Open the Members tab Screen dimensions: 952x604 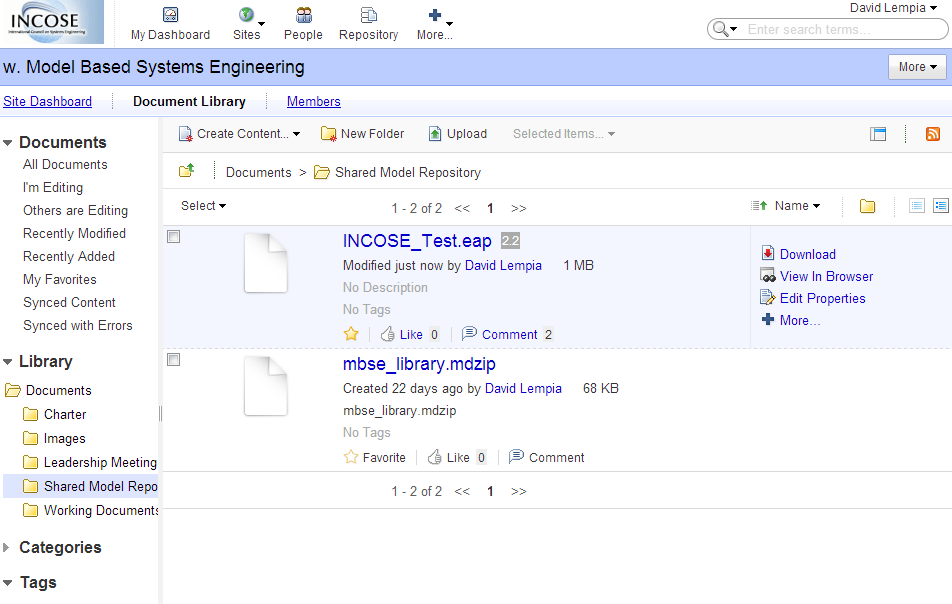tap(313, 101)
